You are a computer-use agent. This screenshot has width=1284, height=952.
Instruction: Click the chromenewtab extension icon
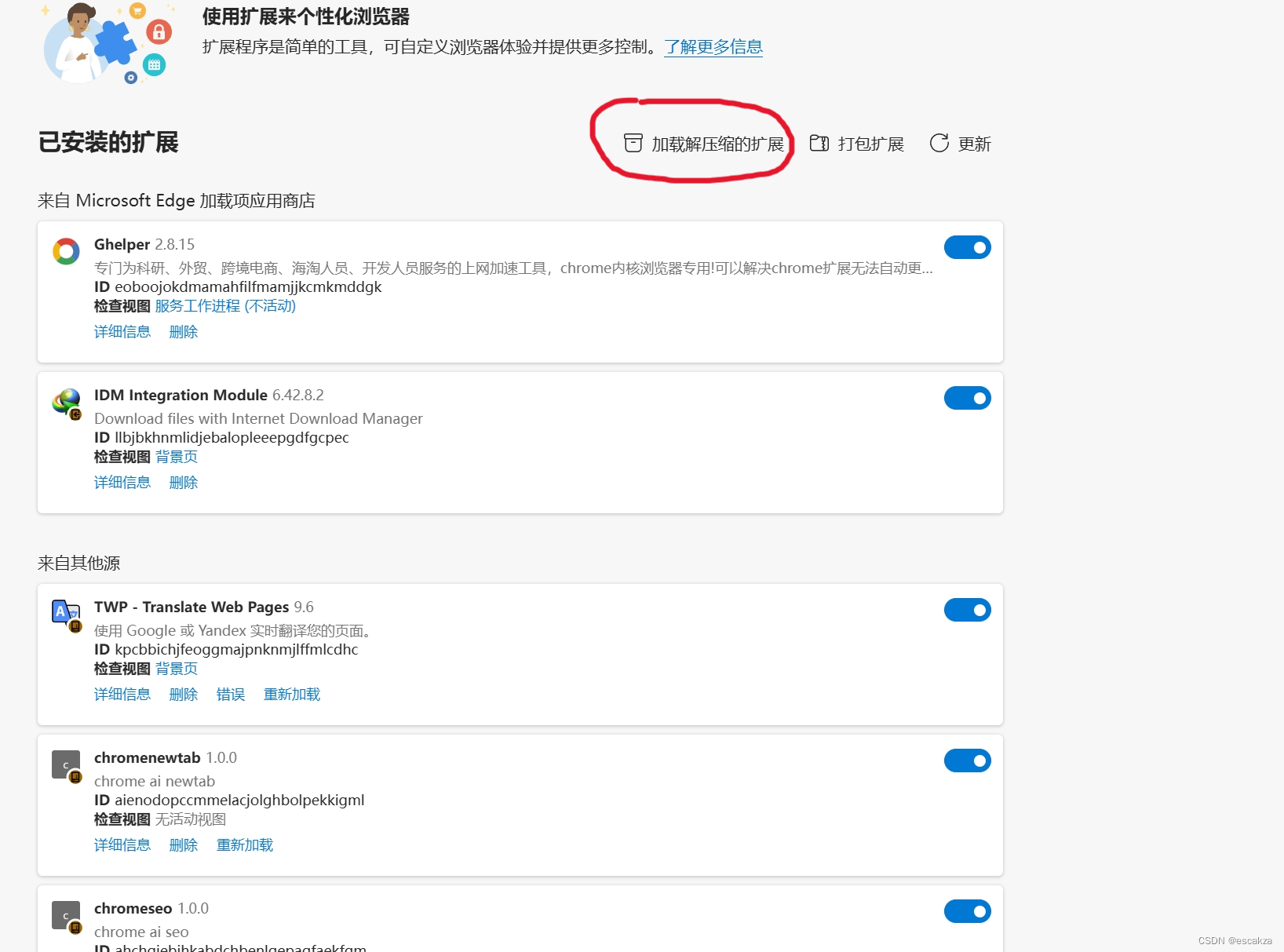pyautogui.click(x=67, y=766)
